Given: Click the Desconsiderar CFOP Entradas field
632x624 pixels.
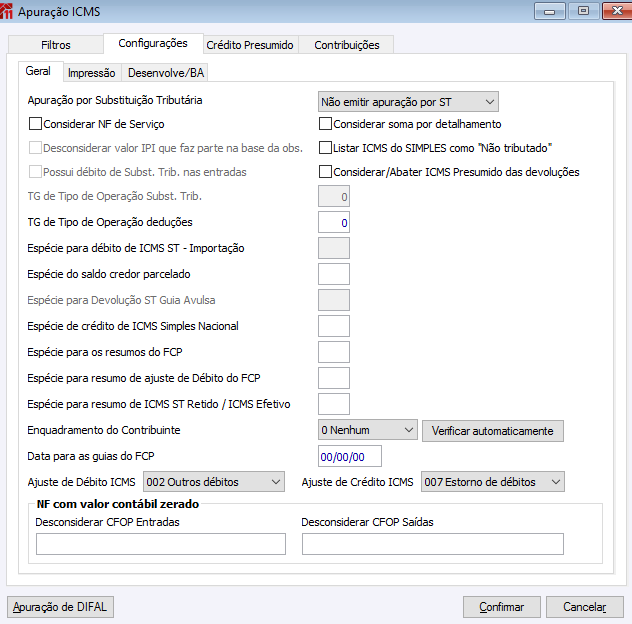Looking at the screenshot, I should 161,544.
